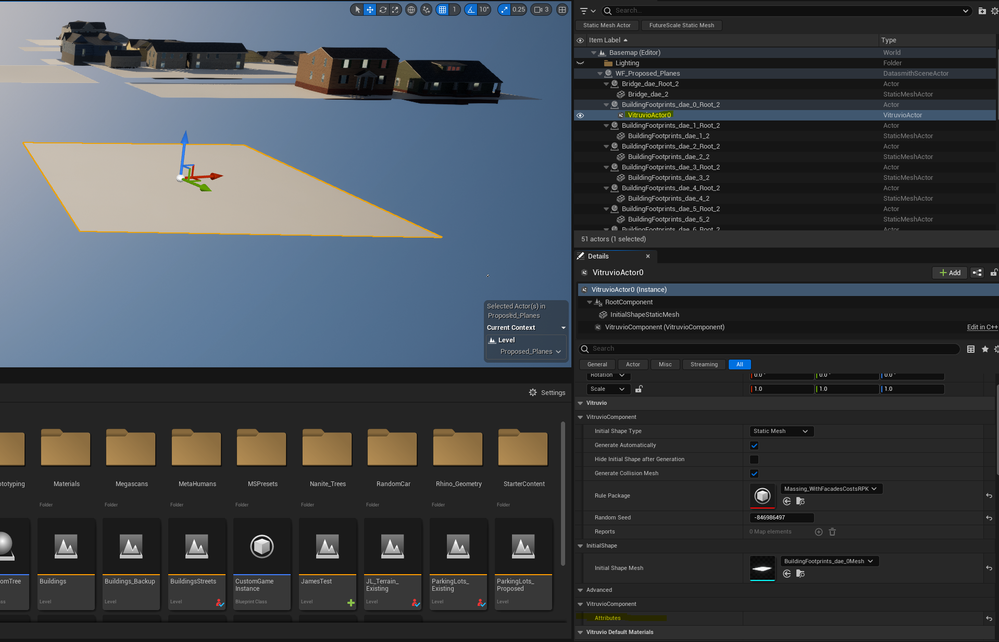Screen dimensions: 999x642
Task: Uncheck Generate Automatically checkbox
Action: coord(754,445)
